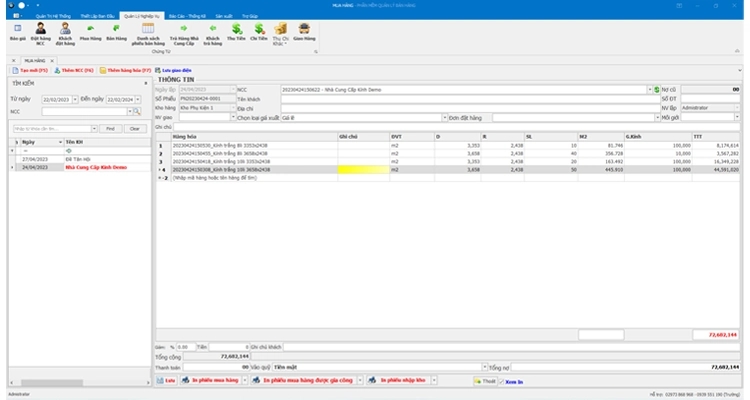Image resolution: width=750 pixels, height=400 pixels.
Task: Click the NCC search magnifier icon
Action: pyautogui.click(x=137, y=113)
